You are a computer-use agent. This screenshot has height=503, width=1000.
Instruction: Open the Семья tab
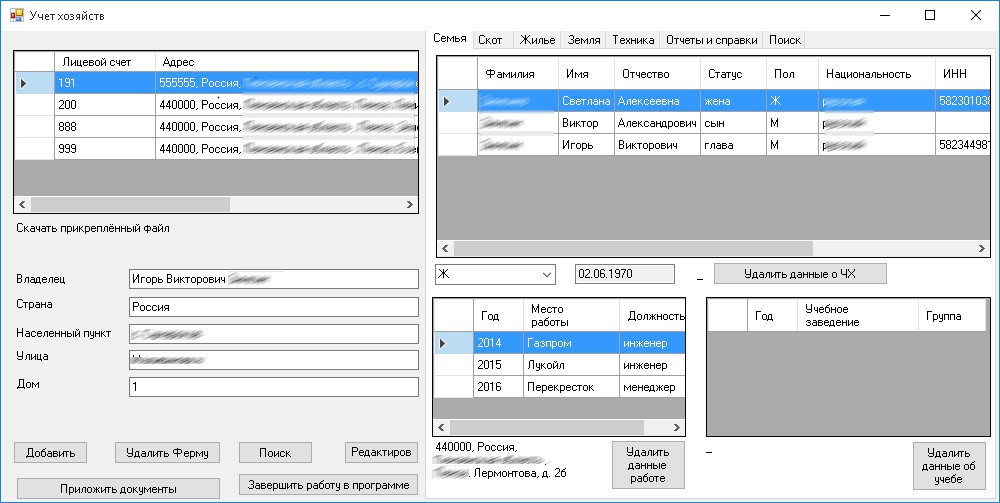click(x=450, y=39)
